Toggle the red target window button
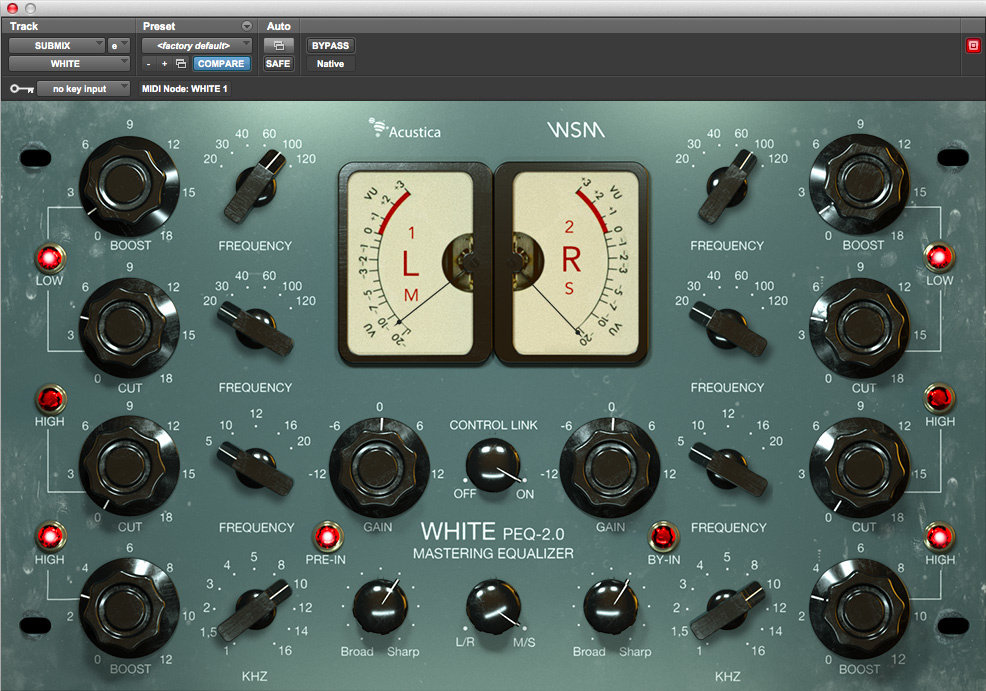Image resolution: width=986 pixels, height=691 pixels. point(973,45)
